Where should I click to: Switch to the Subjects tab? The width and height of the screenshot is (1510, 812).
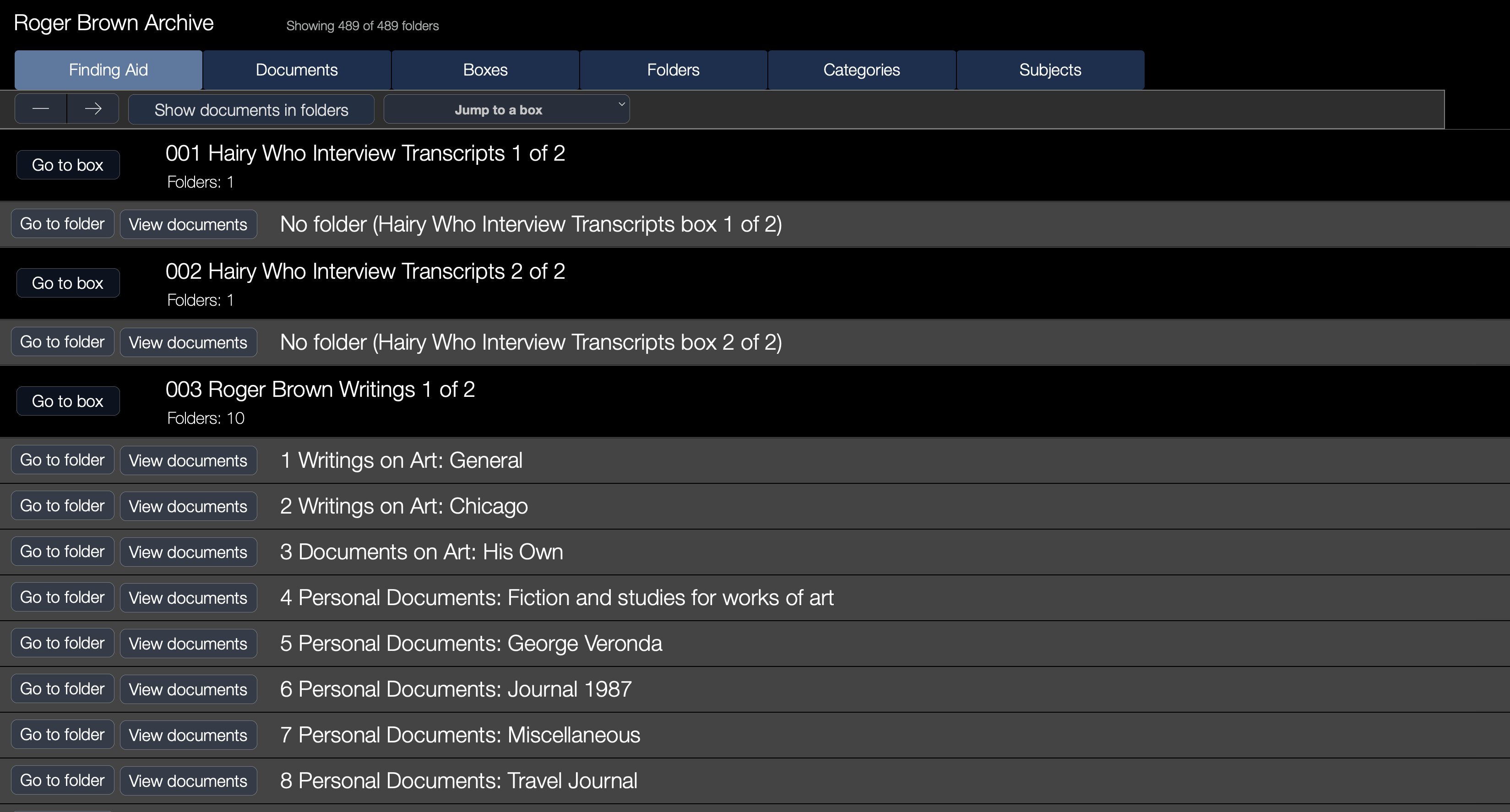click(1050, 70)
